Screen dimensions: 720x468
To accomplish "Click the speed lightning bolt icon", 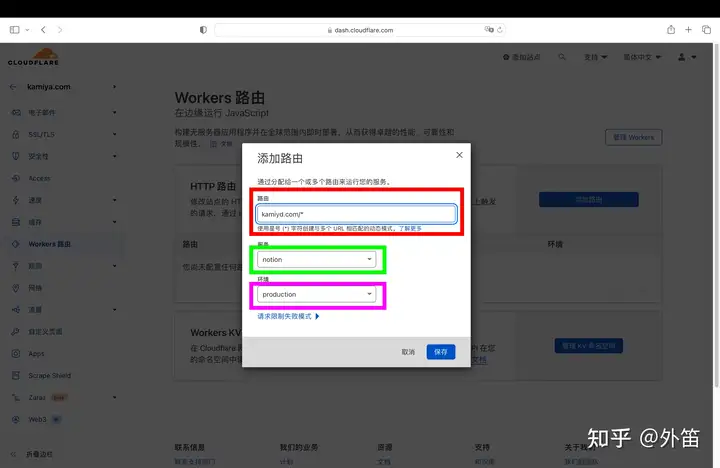I will (16, 200).
